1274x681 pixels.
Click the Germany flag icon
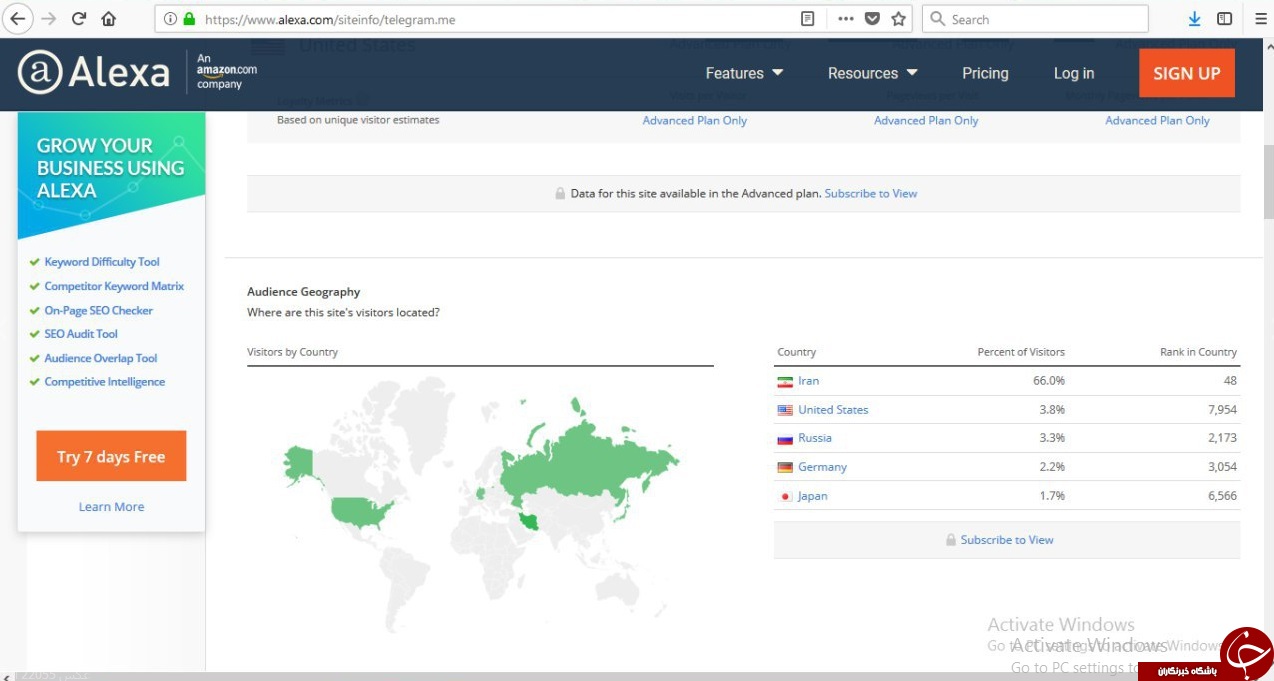[785, 467]
